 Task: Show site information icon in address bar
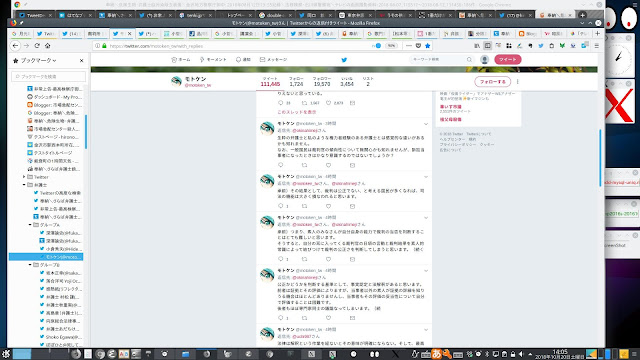97,46
